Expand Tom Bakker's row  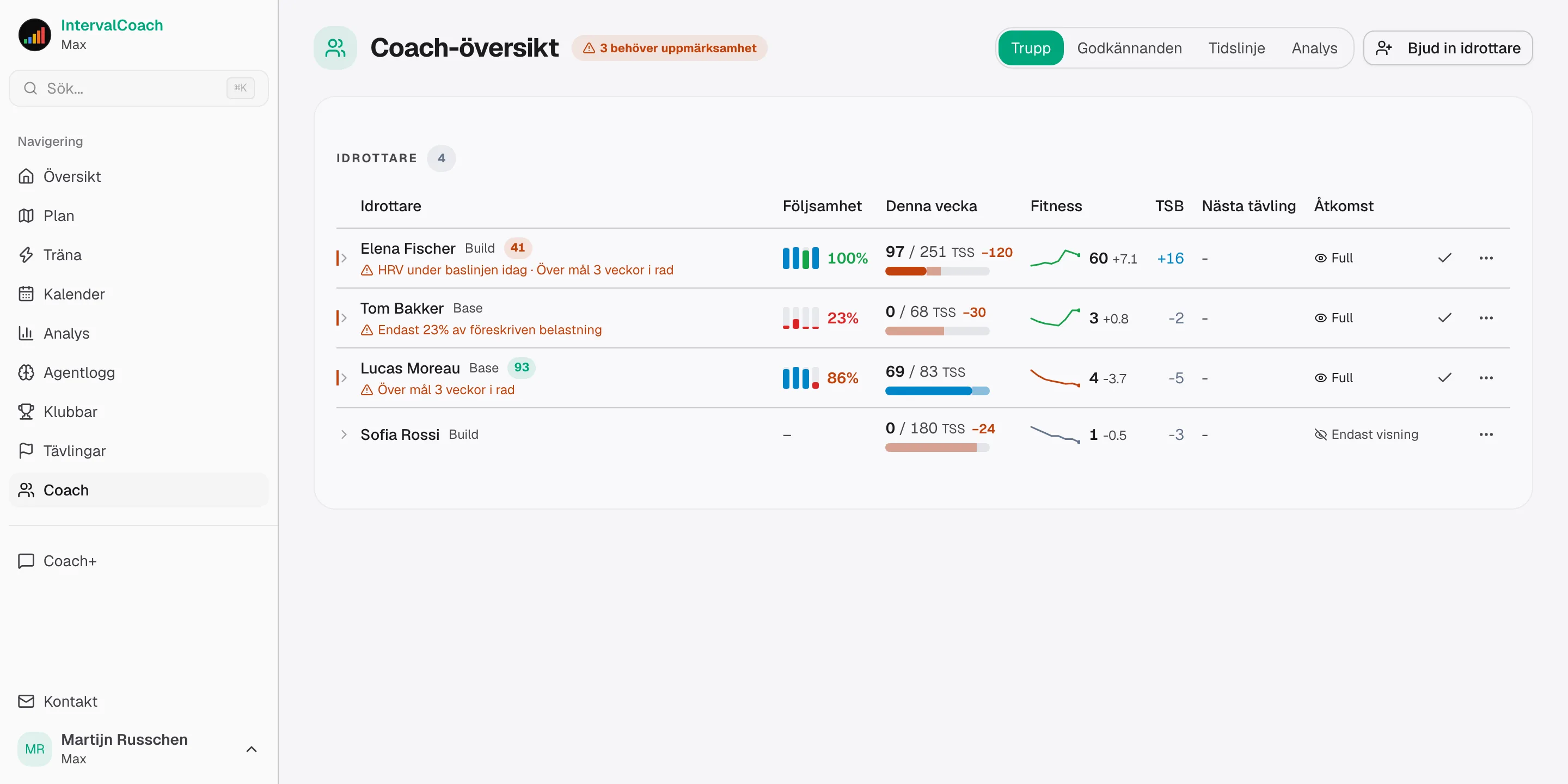[344, 318]
